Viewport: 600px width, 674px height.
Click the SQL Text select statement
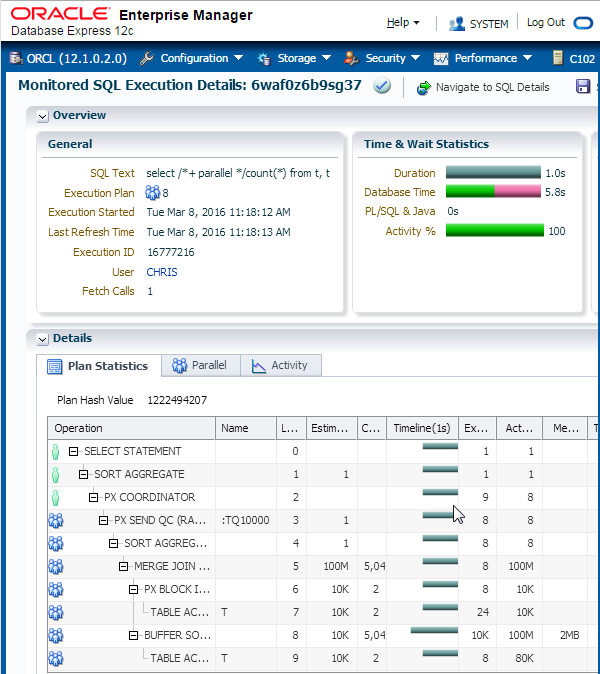pos(238,173)
